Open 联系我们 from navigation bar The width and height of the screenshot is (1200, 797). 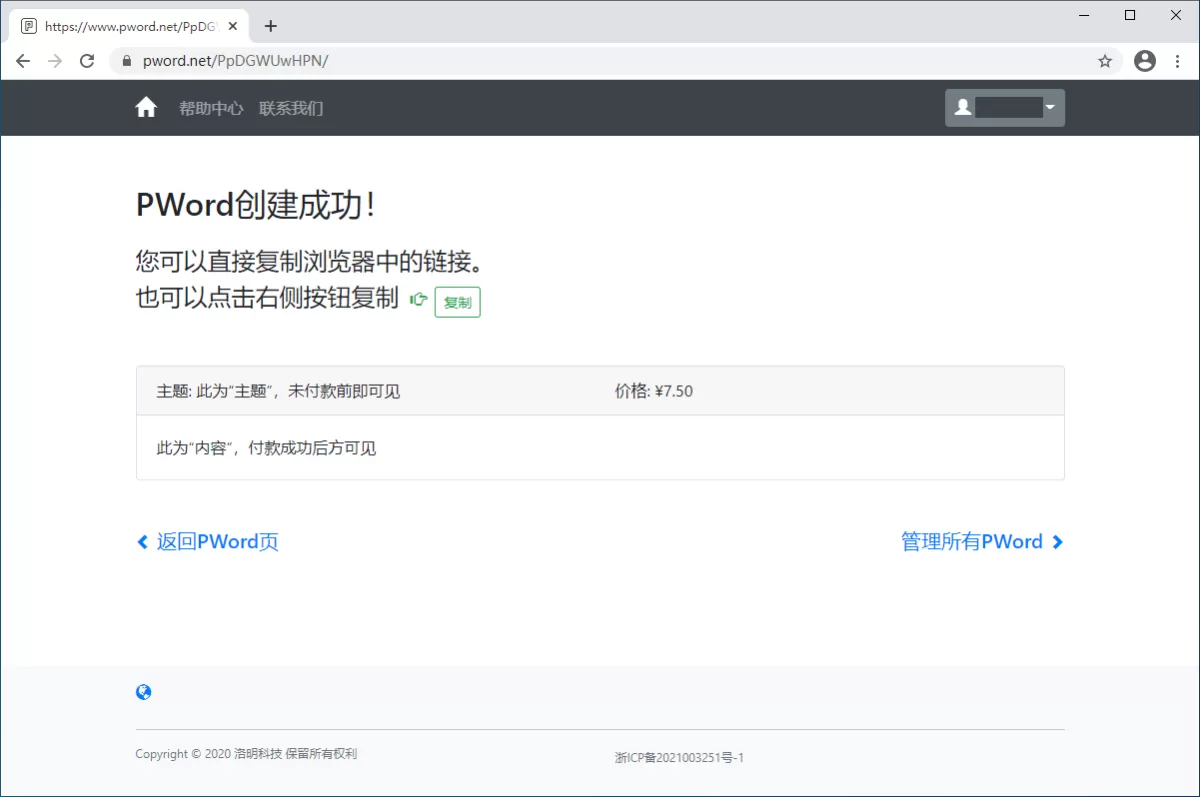291,108
